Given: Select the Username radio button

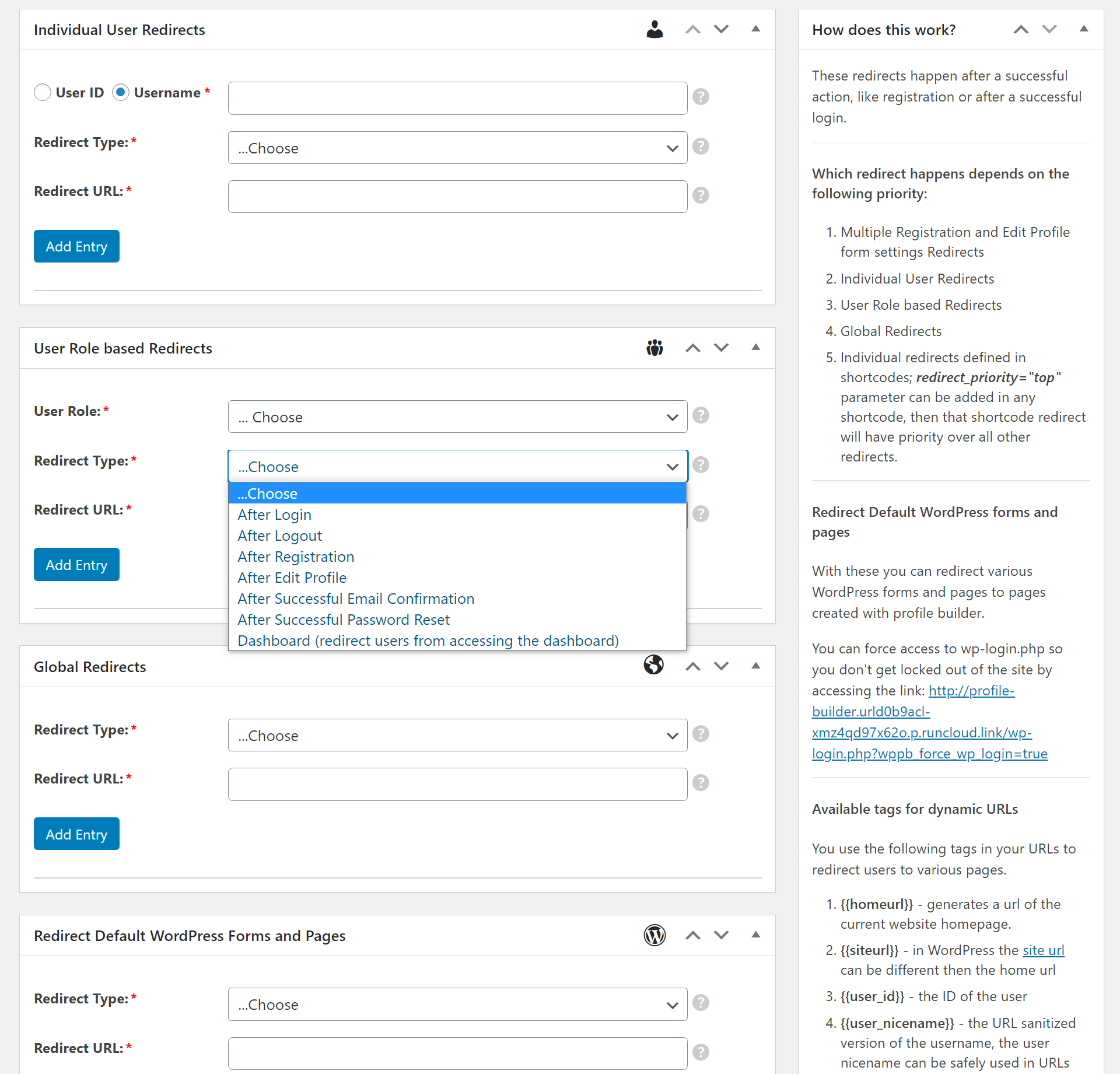Looking at the screenshot, I should [121, 92].
